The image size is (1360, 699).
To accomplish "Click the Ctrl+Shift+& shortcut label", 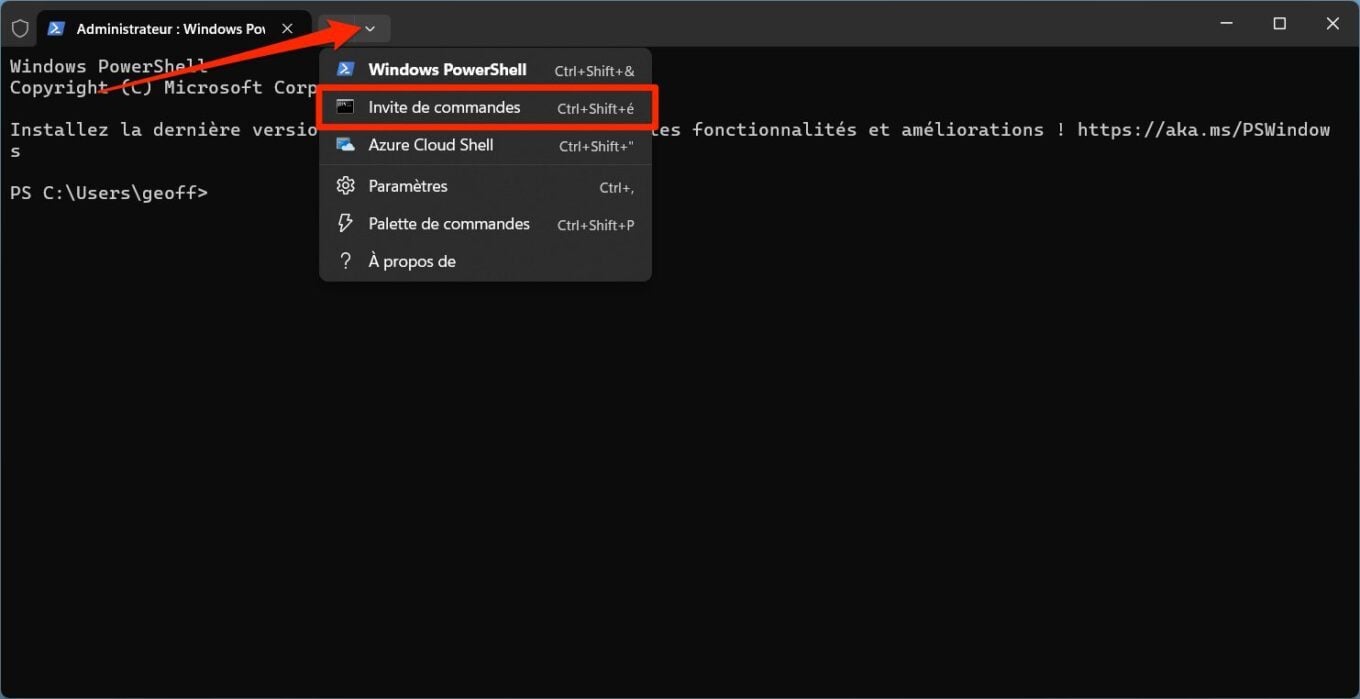I will tap(595, 71).
